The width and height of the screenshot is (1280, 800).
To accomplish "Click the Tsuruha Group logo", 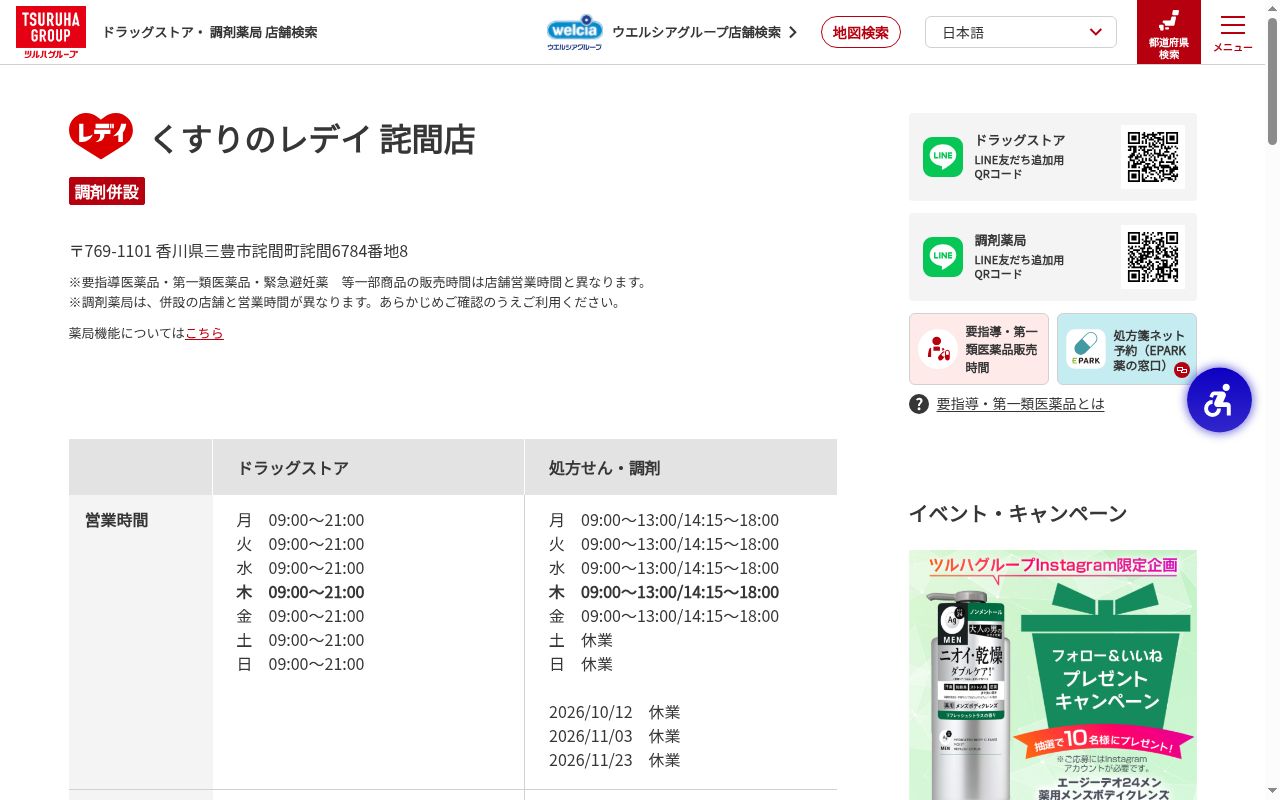I will pos(51,32).
